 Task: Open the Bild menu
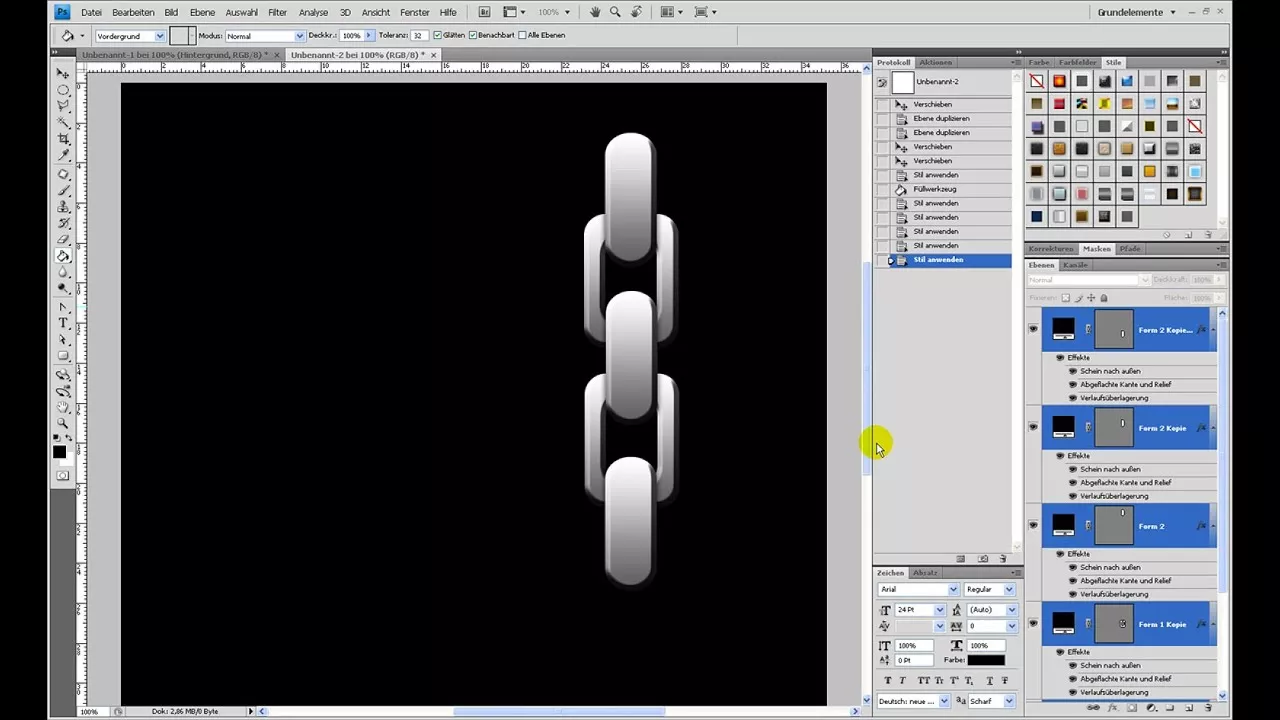[170, 11]
